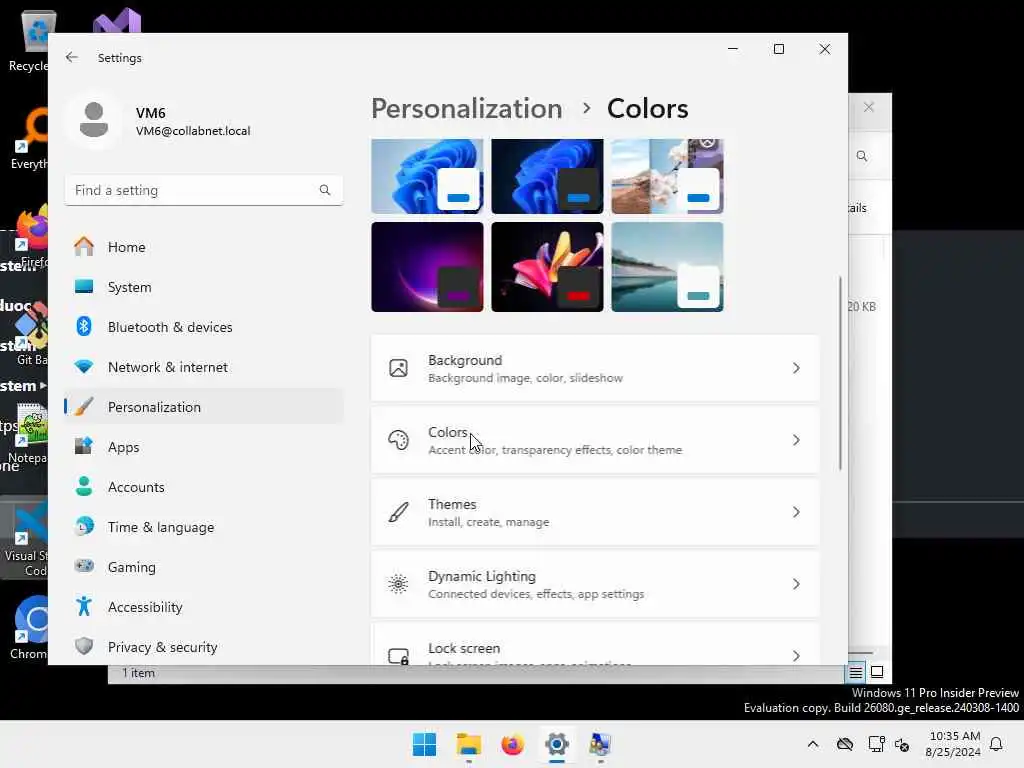
Task: Open the Home settings page
Action: (204, 247)
